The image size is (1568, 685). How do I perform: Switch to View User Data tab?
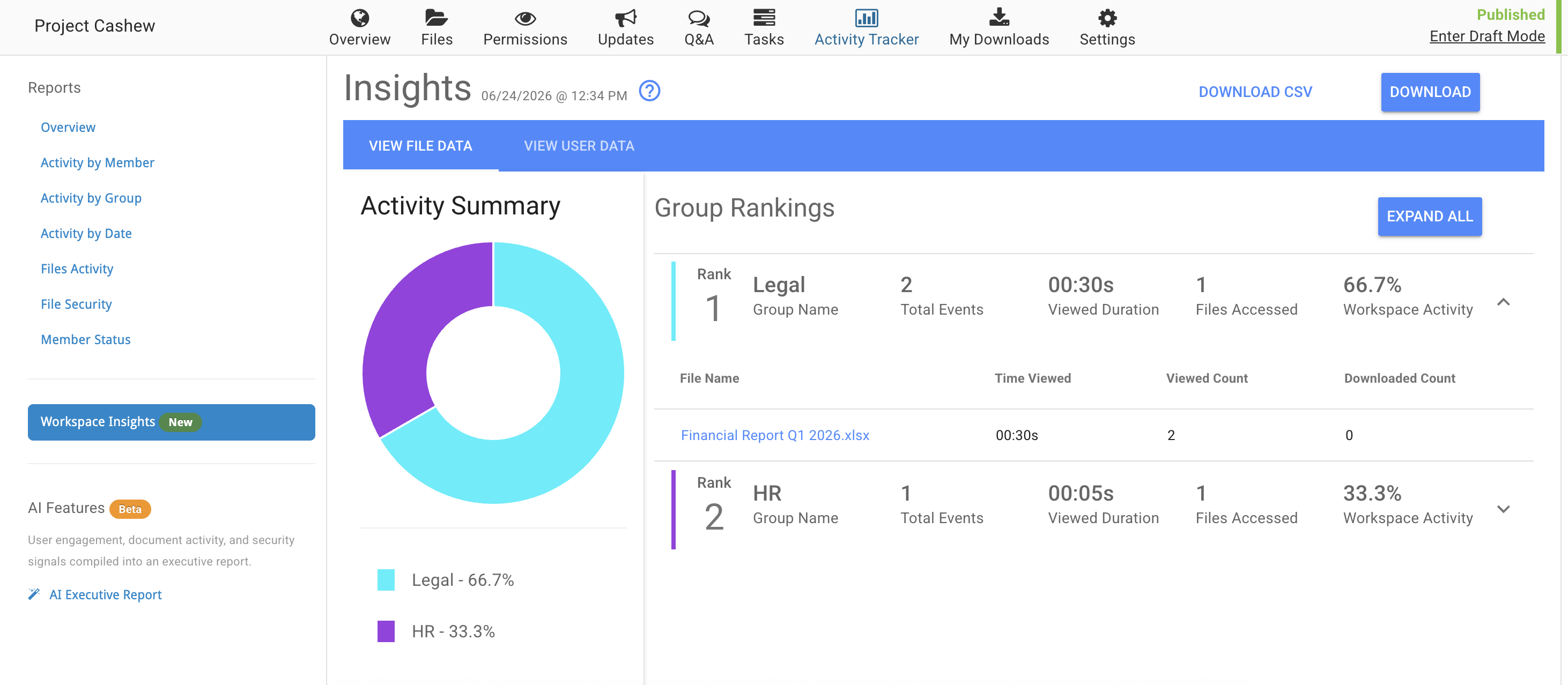click(579, 145)
